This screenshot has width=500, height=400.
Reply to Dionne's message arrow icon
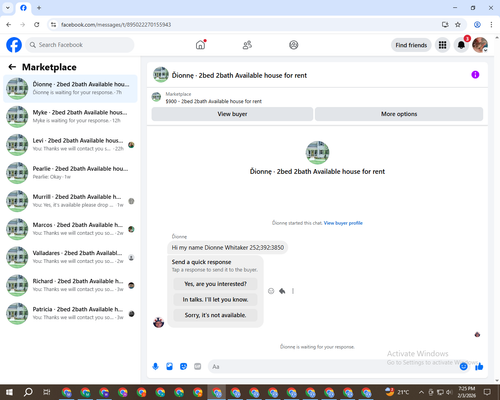(x=282, y=291)
